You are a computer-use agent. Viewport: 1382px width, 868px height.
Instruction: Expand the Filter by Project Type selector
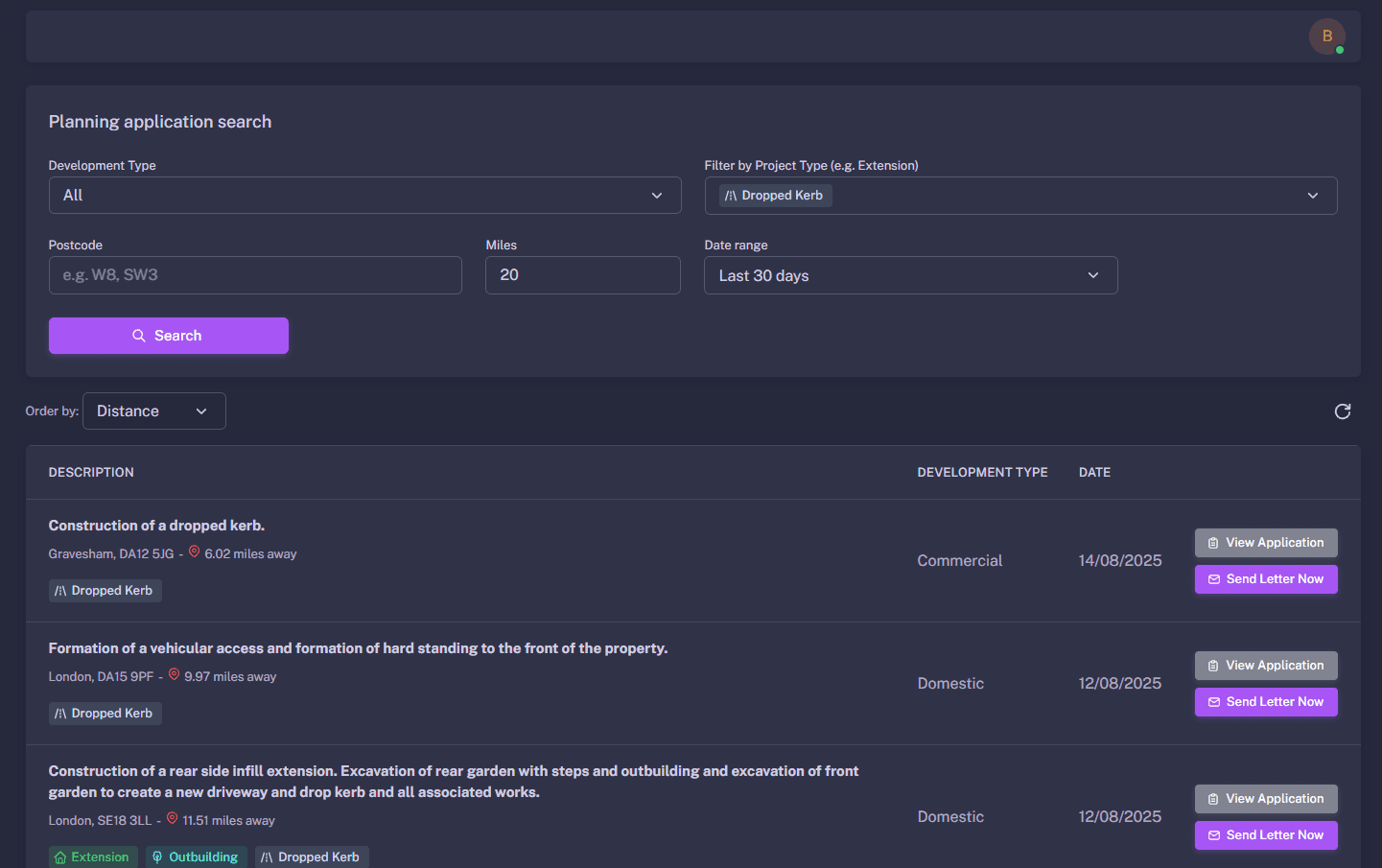point(1313,195)
